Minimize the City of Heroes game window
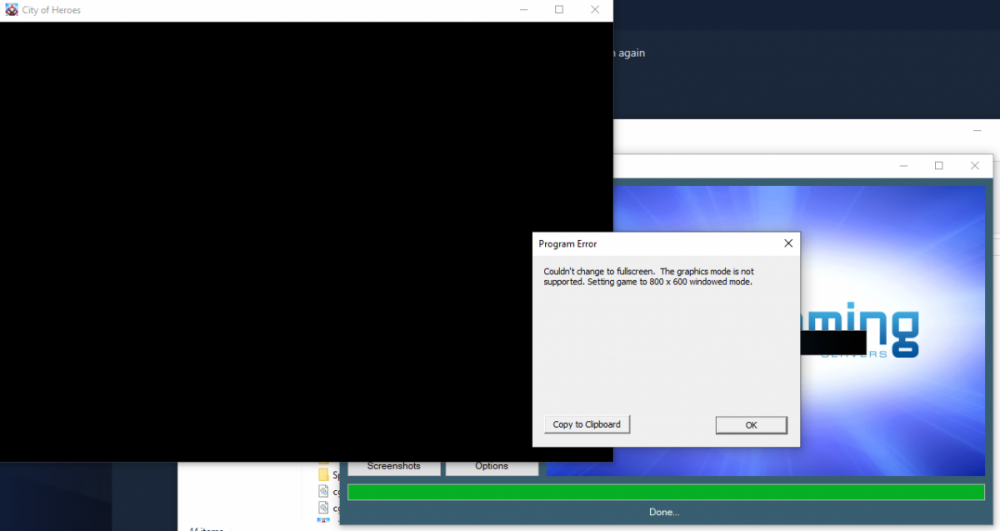The image size is (1000, 531). (x=524, y=10)
